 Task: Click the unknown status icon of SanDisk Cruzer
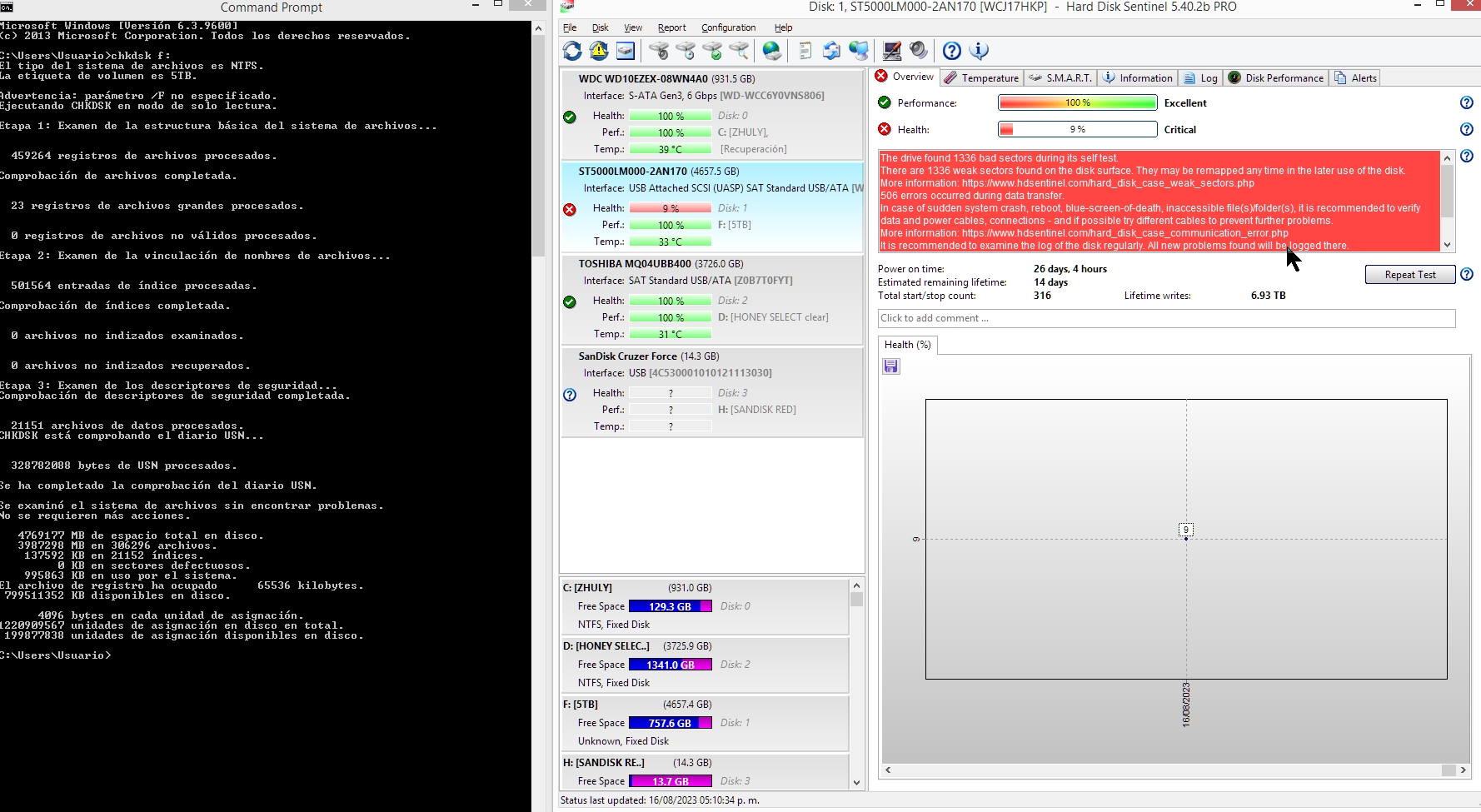point(570,395)
